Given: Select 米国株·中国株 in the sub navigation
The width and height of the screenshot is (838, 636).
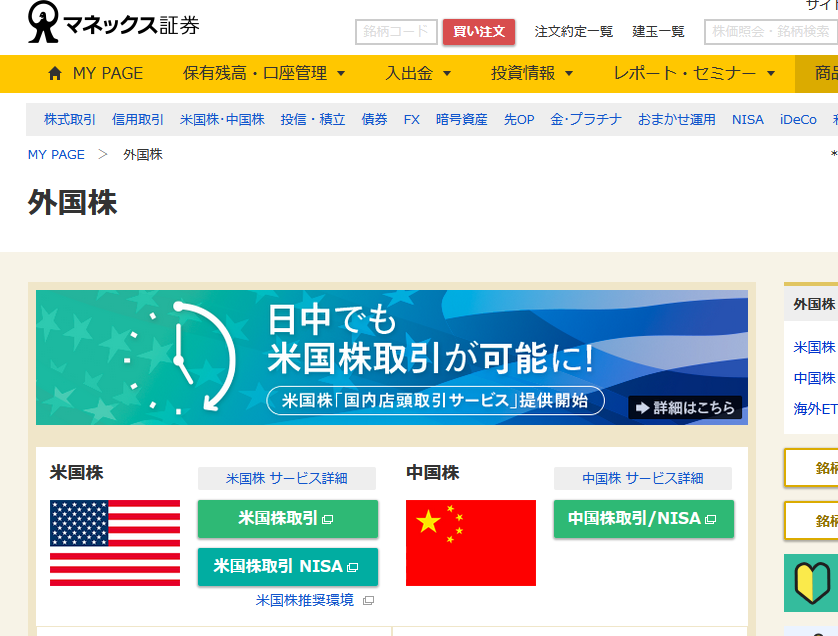Looking at the screenshot, I should [x=222, y=119].
